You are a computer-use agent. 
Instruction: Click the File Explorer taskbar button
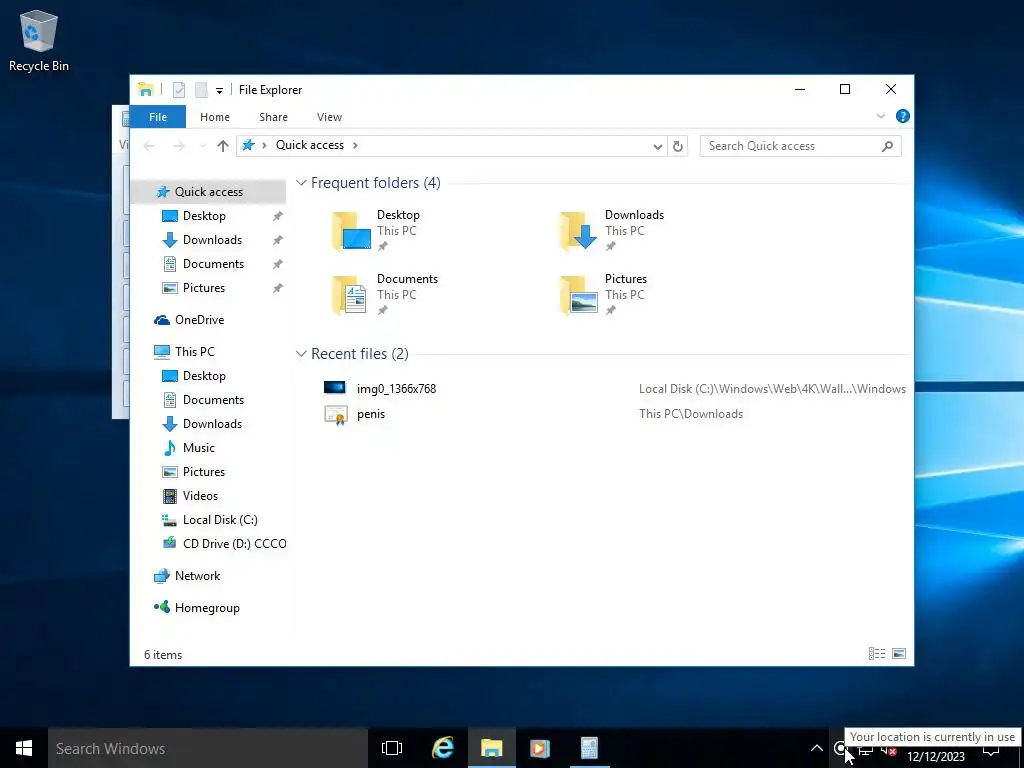tap(492, 748)
